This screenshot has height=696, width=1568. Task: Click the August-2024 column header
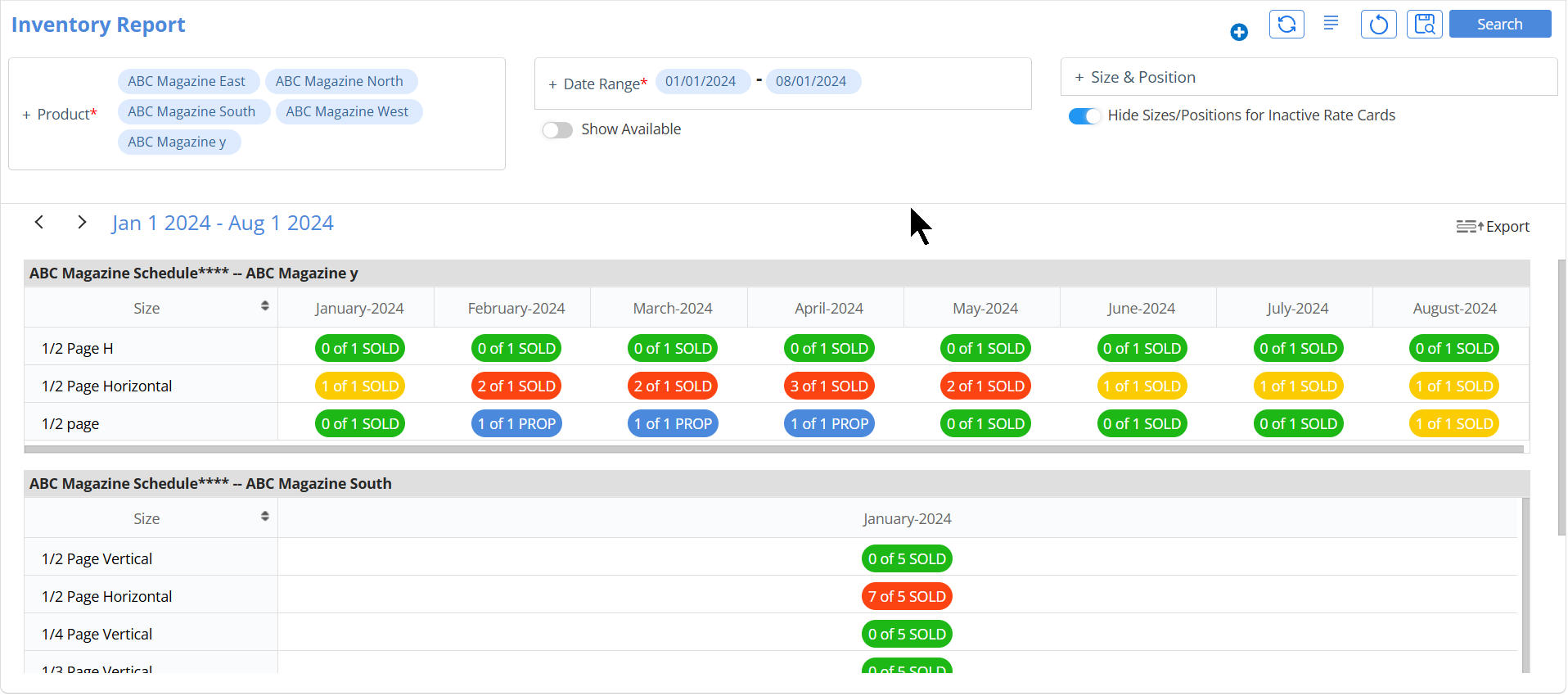tap(1454, 308)
